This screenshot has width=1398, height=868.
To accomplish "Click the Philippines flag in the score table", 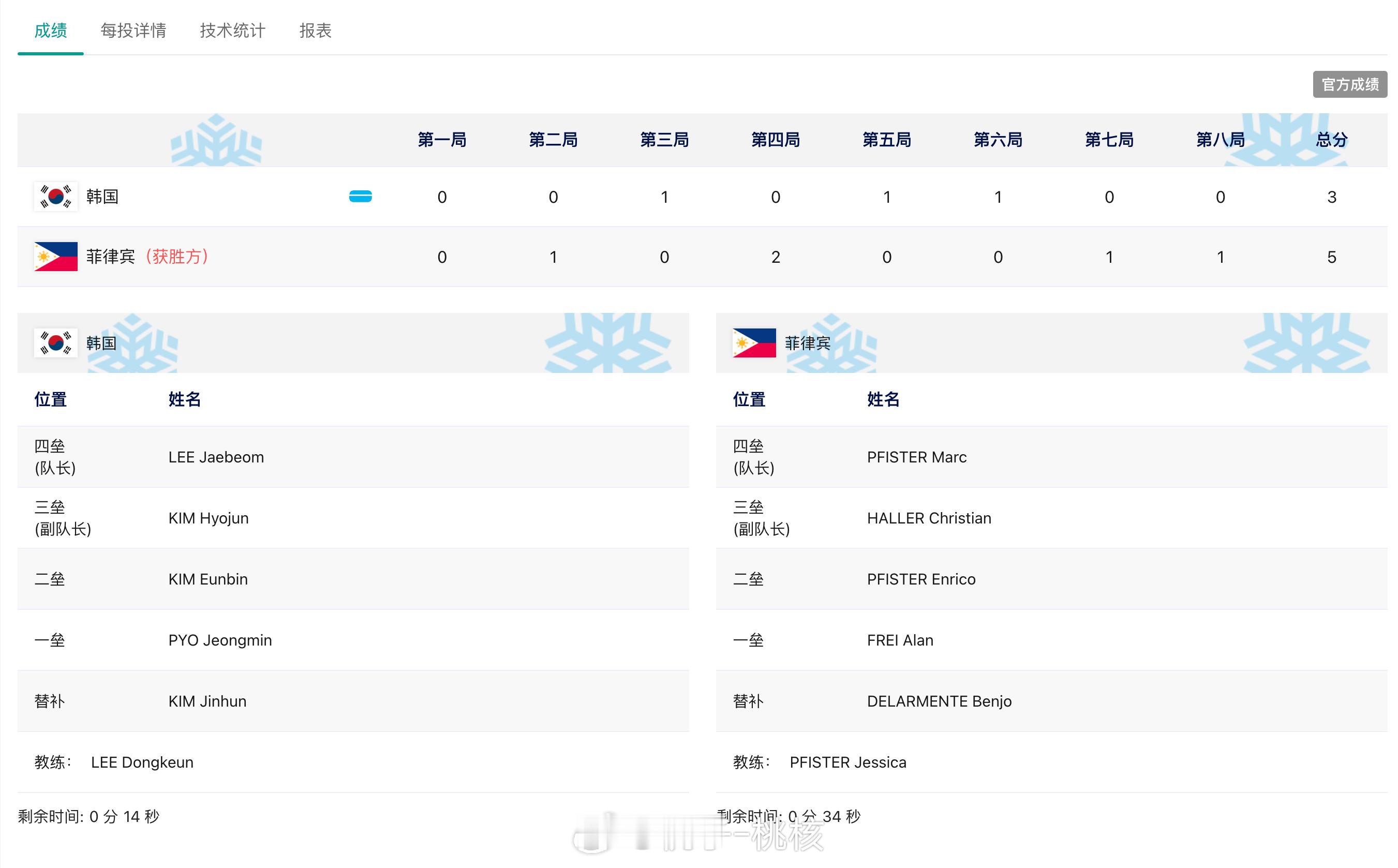I will 56,257.
